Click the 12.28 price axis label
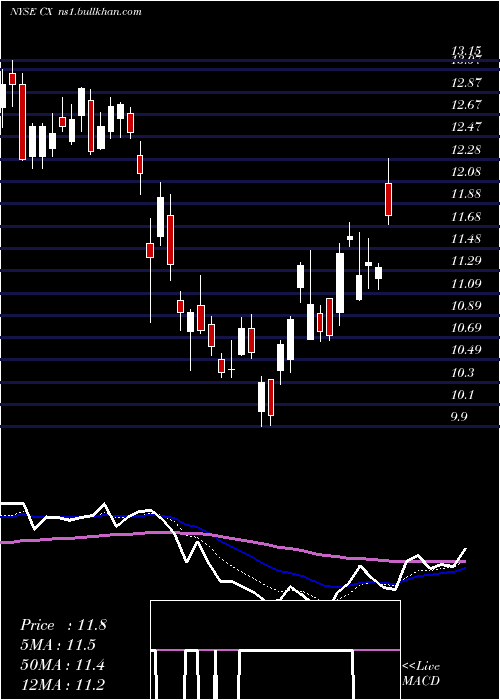The width and height of the screenshot is (500, 700). (x=467, y=150)
